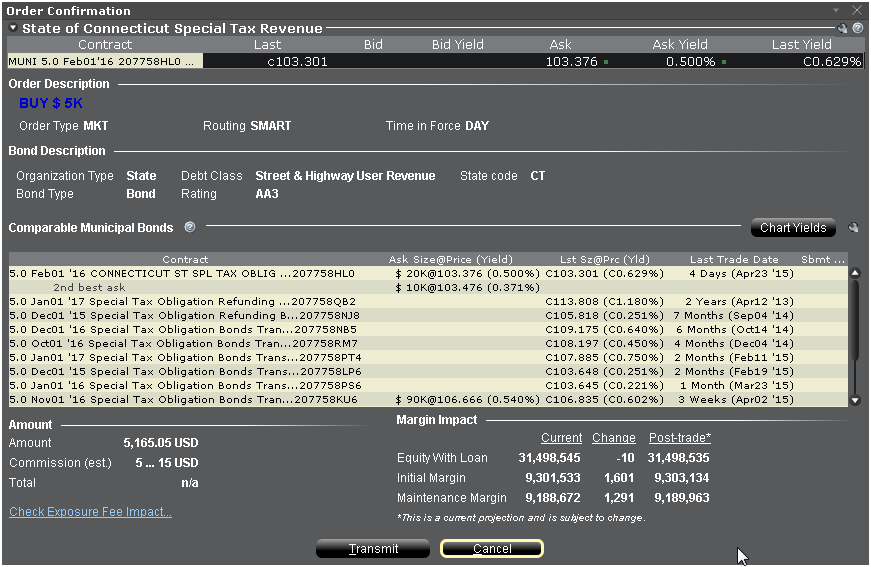The width and height of the screenshot is (871, 567).
Task: Click the Ask Yield column header
Action: (x=679, y=45)
